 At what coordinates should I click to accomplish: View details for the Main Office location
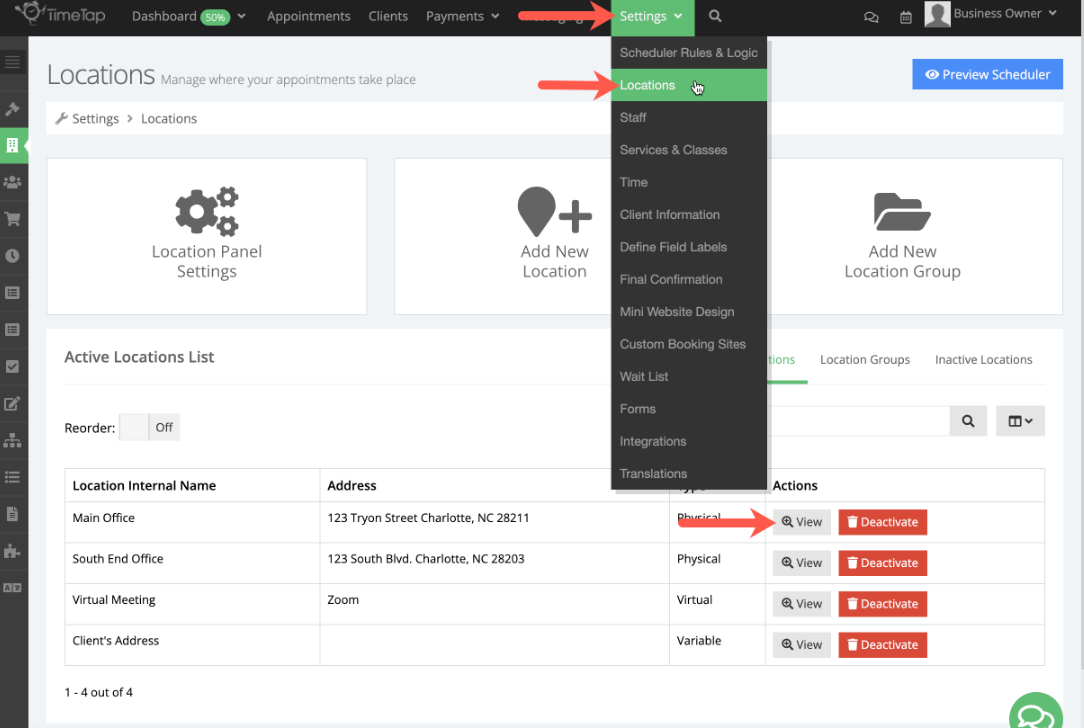tap(801, 521)
